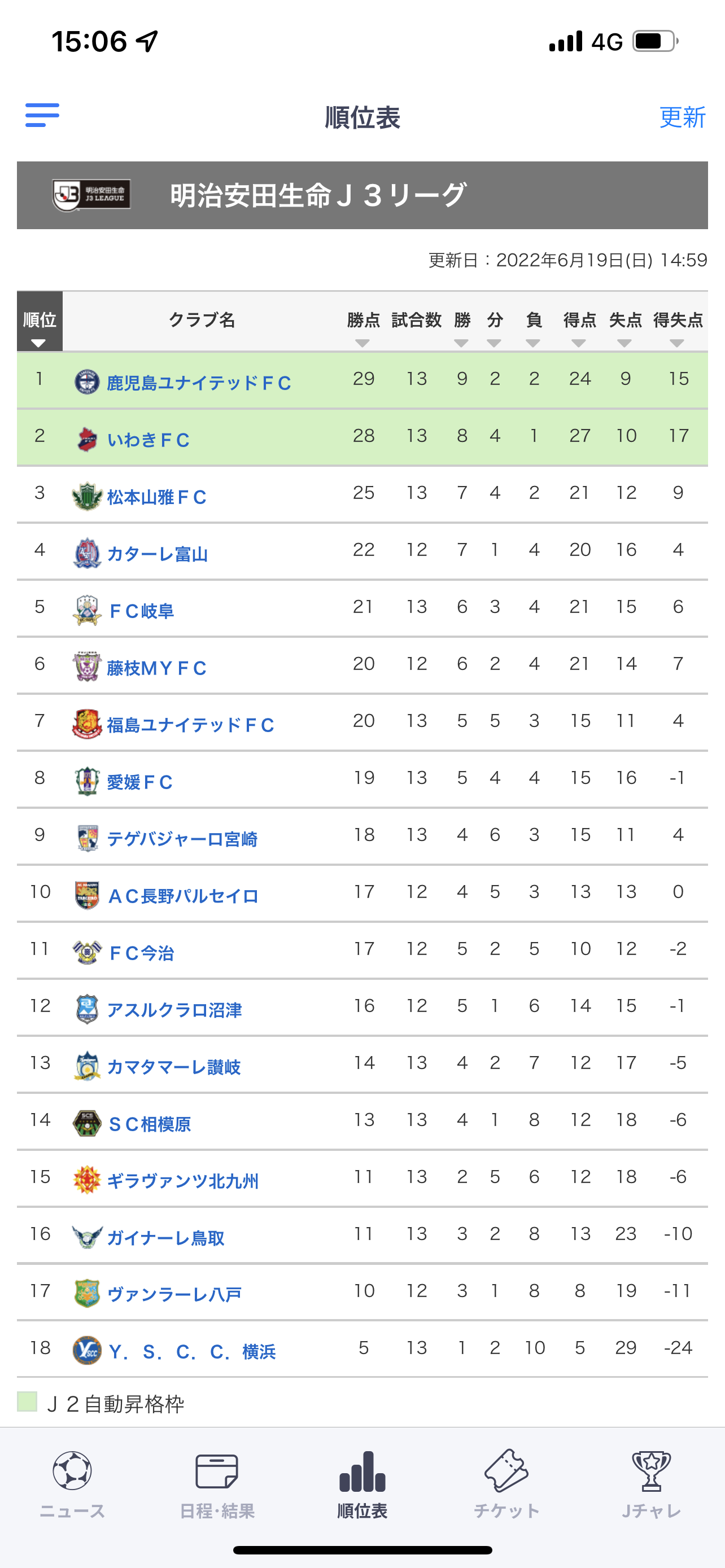Sort table by 得失点 column arrow
The height and width of the screenshot is (1568, 725).
(x=677, y=343)
